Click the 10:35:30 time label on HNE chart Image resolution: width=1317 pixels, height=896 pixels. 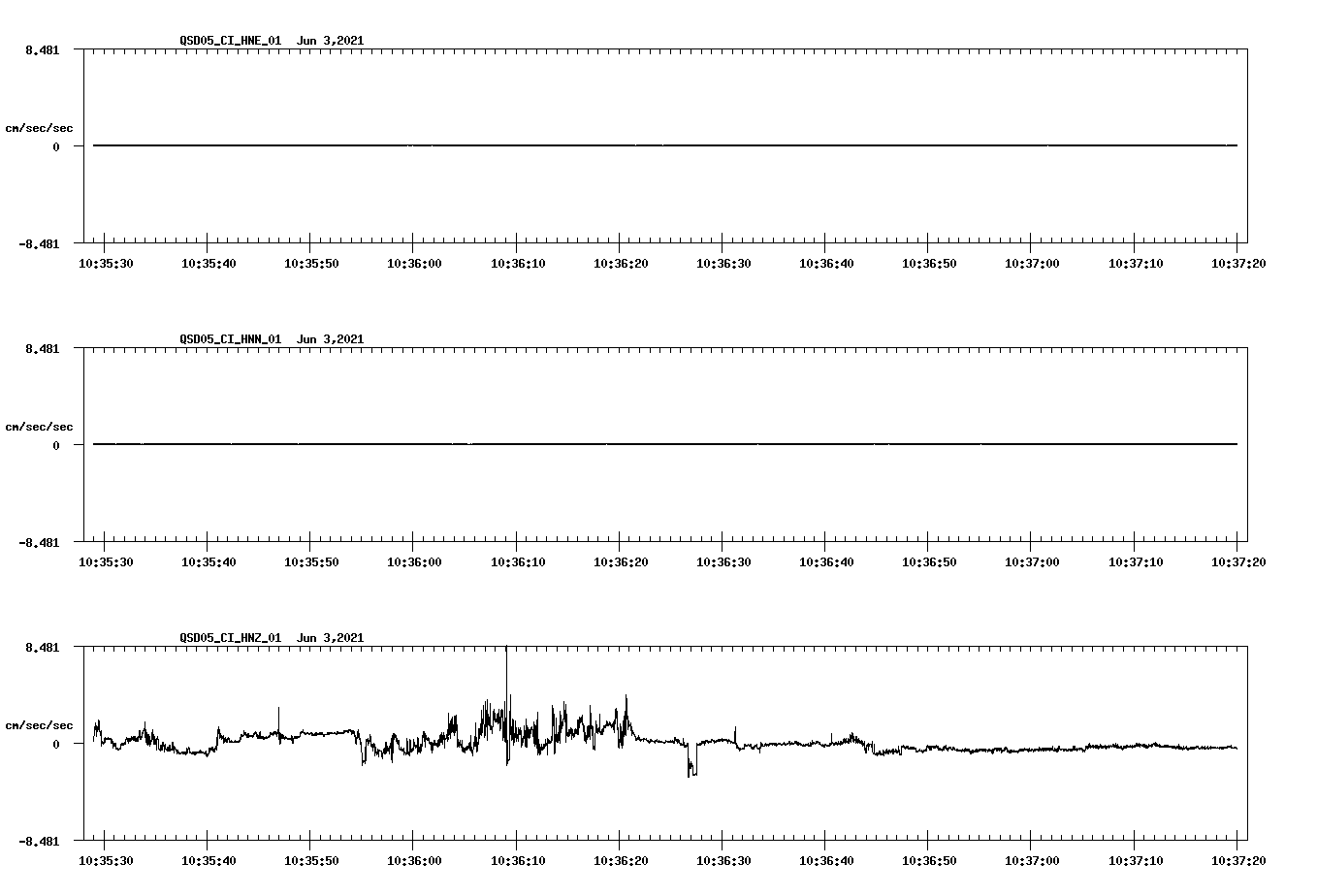click(x=105, y=263)
